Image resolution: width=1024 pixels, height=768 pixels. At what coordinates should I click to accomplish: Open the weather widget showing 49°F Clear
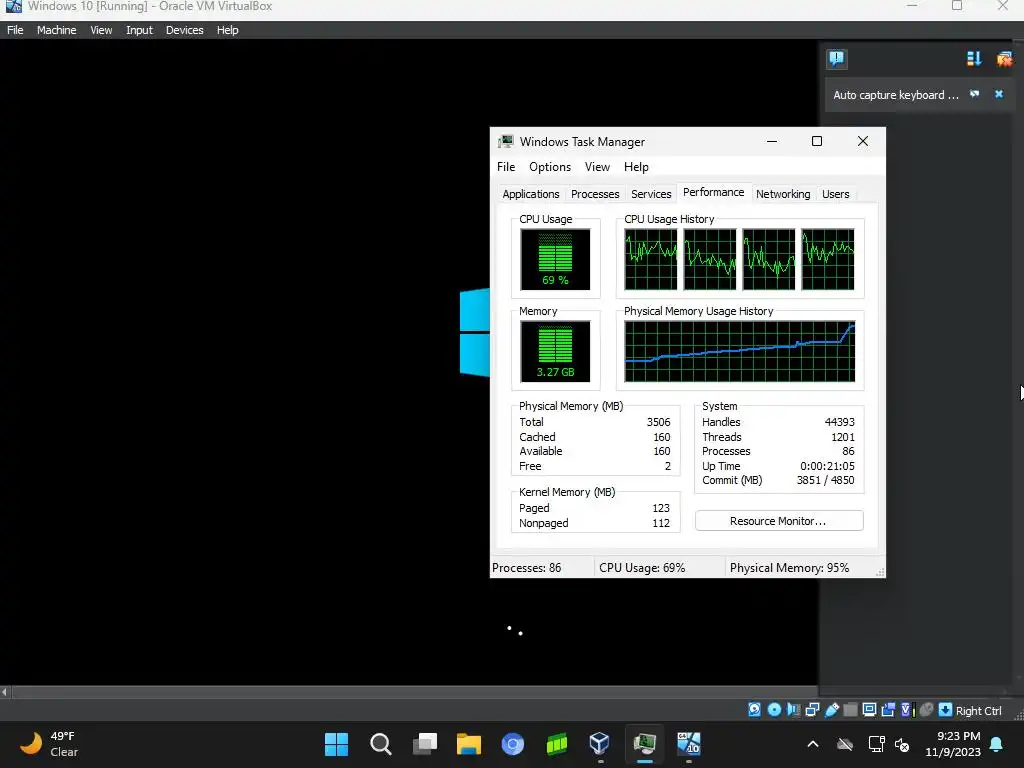pos(48,744)
